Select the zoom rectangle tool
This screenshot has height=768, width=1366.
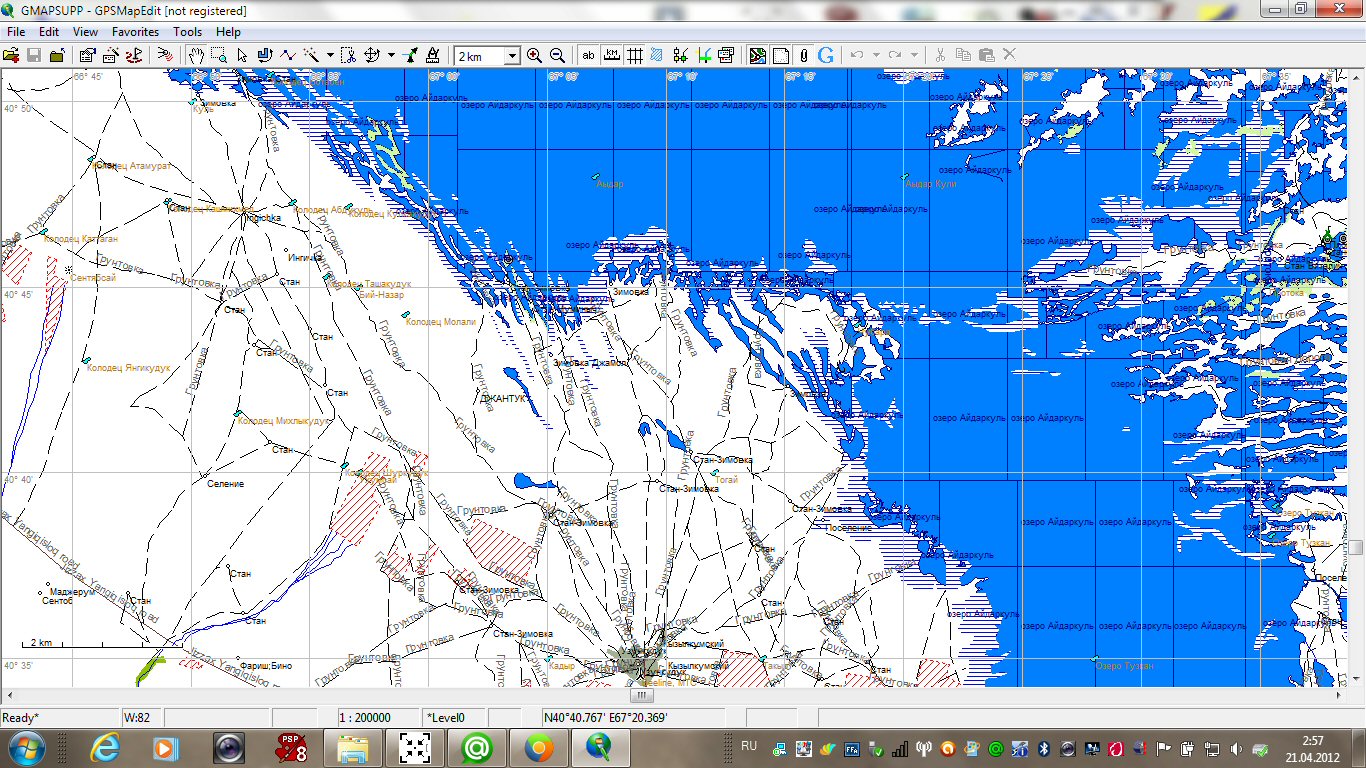219,56
